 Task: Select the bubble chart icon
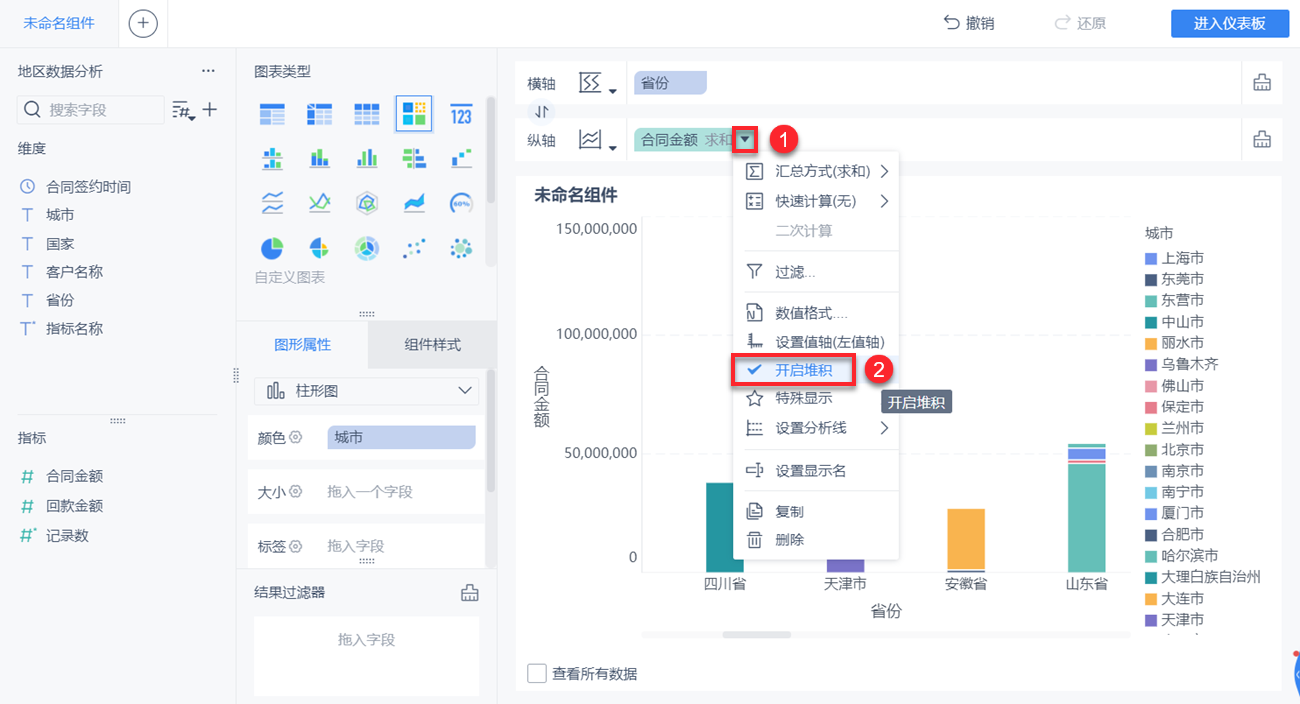[461, 248]
